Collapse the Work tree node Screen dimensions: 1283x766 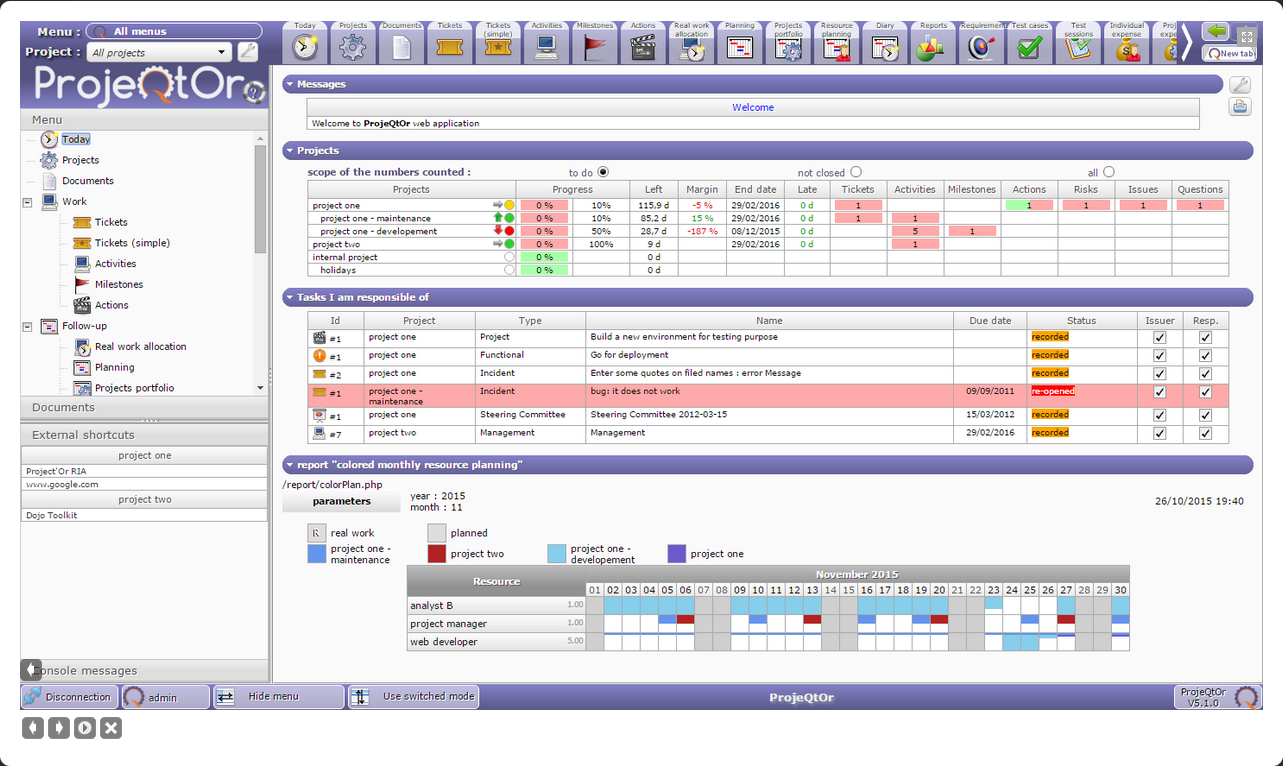pos(27,202)
